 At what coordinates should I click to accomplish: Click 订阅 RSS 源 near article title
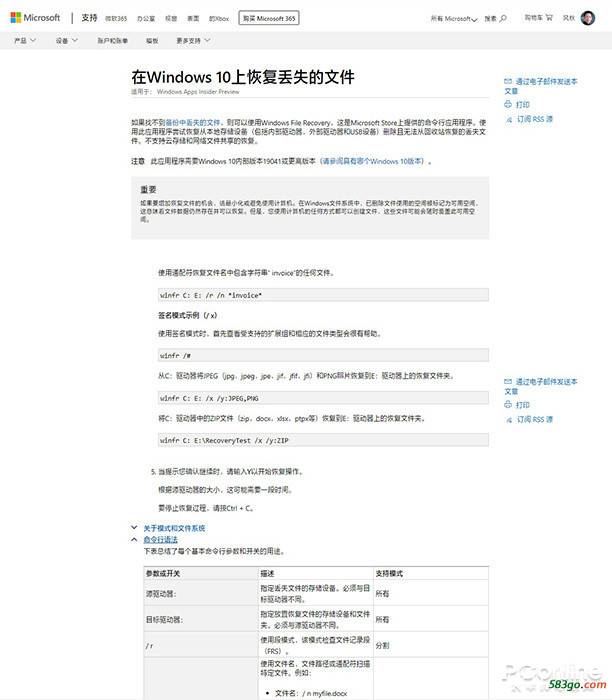point(535,119)
